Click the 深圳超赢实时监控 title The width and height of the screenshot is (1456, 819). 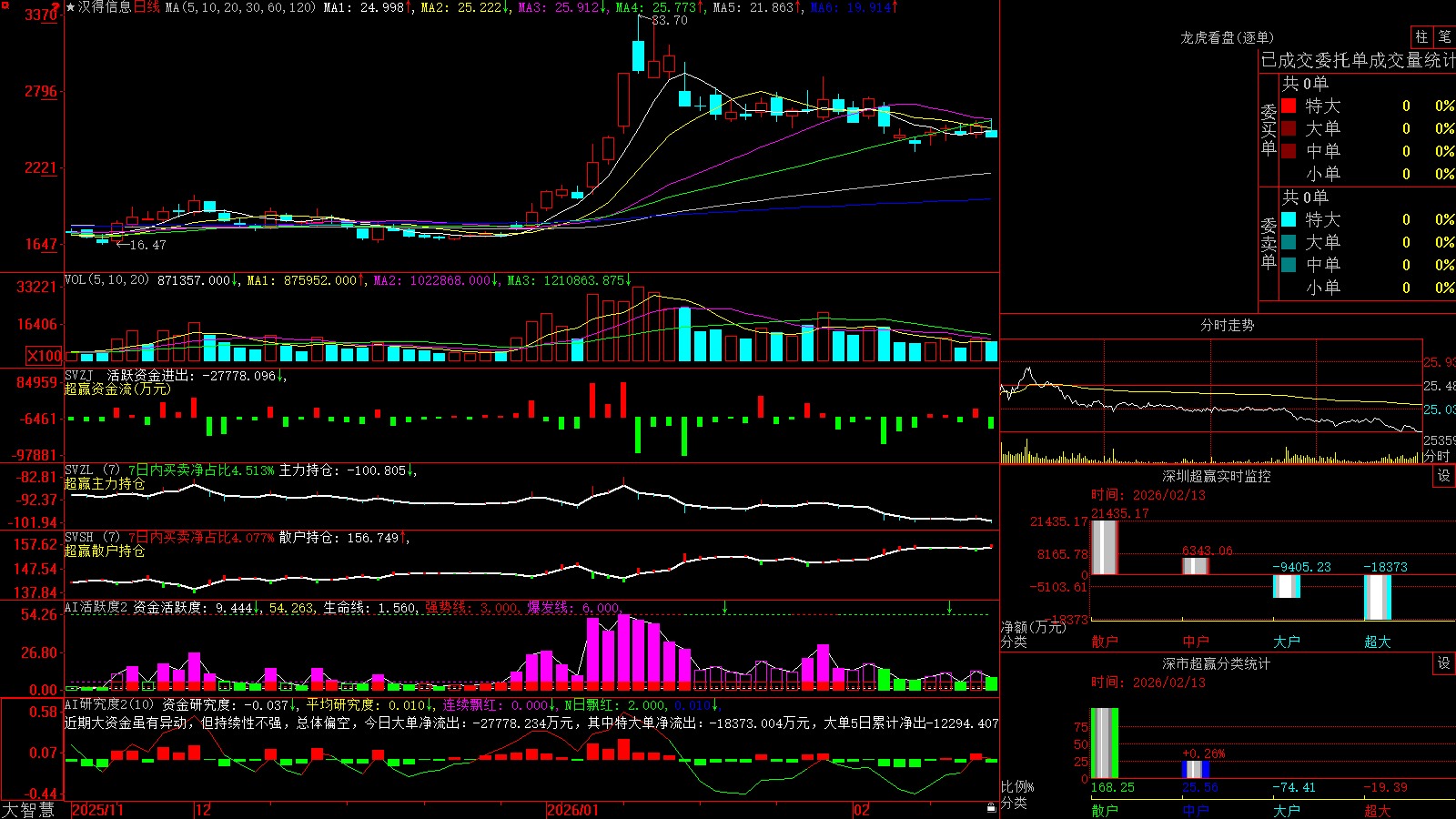[1217, 476]
